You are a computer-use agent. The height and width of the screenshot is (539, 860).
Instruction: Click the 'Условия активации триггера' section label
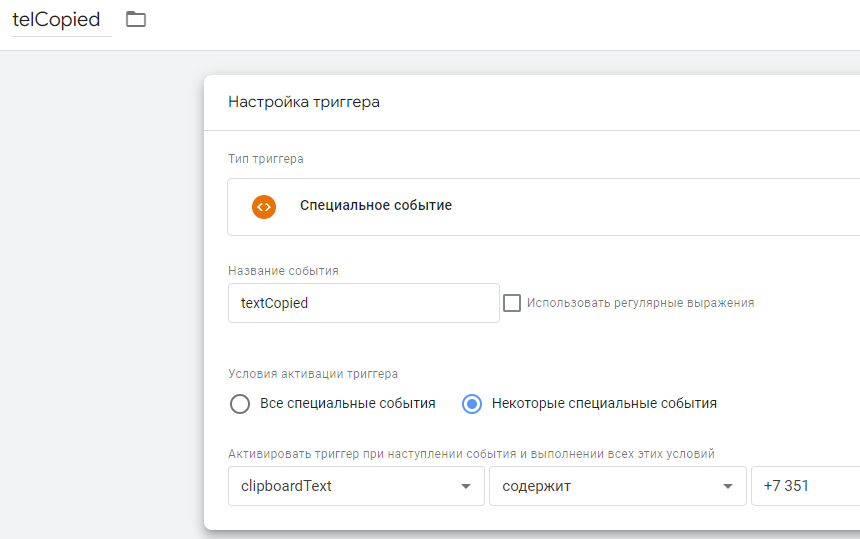313,374
